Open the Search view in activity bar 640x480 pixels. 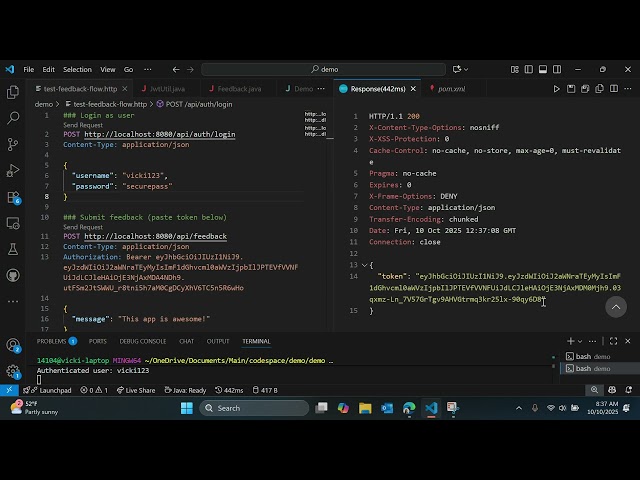click(13, 118)
